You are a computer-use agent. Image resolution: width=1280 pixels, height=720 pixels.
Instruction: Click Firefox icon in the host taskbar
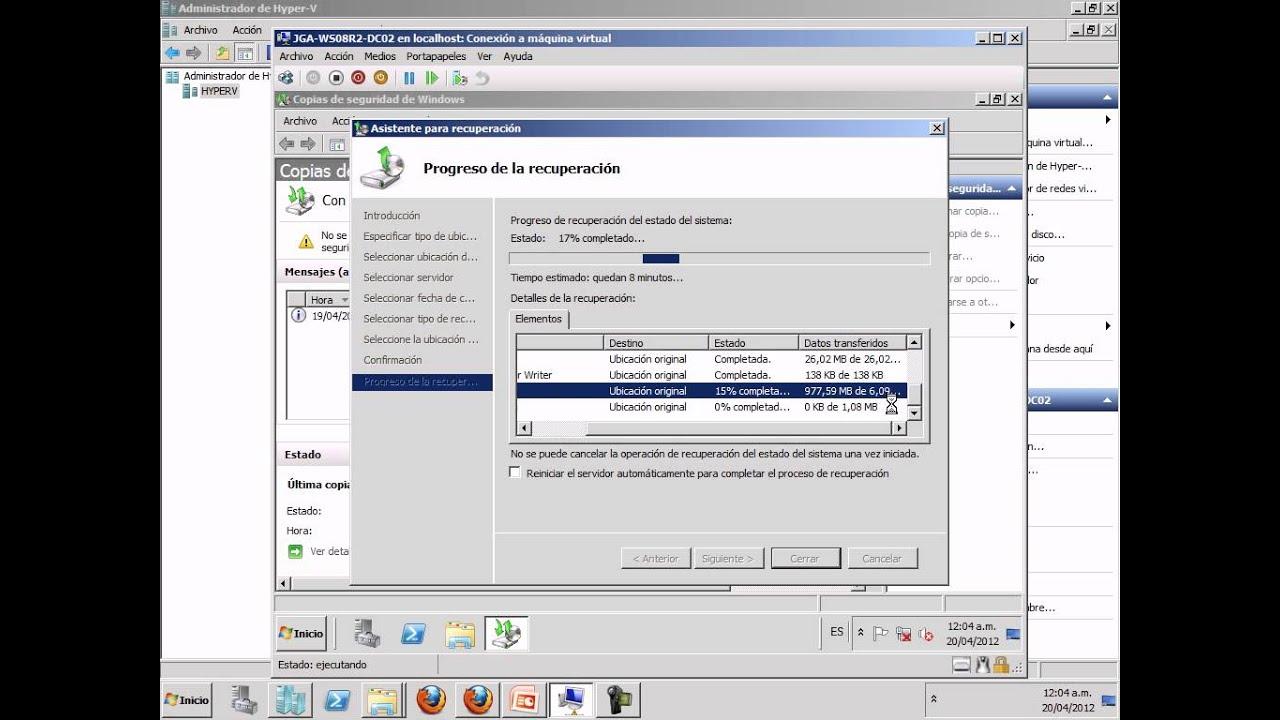click(431, 700)
